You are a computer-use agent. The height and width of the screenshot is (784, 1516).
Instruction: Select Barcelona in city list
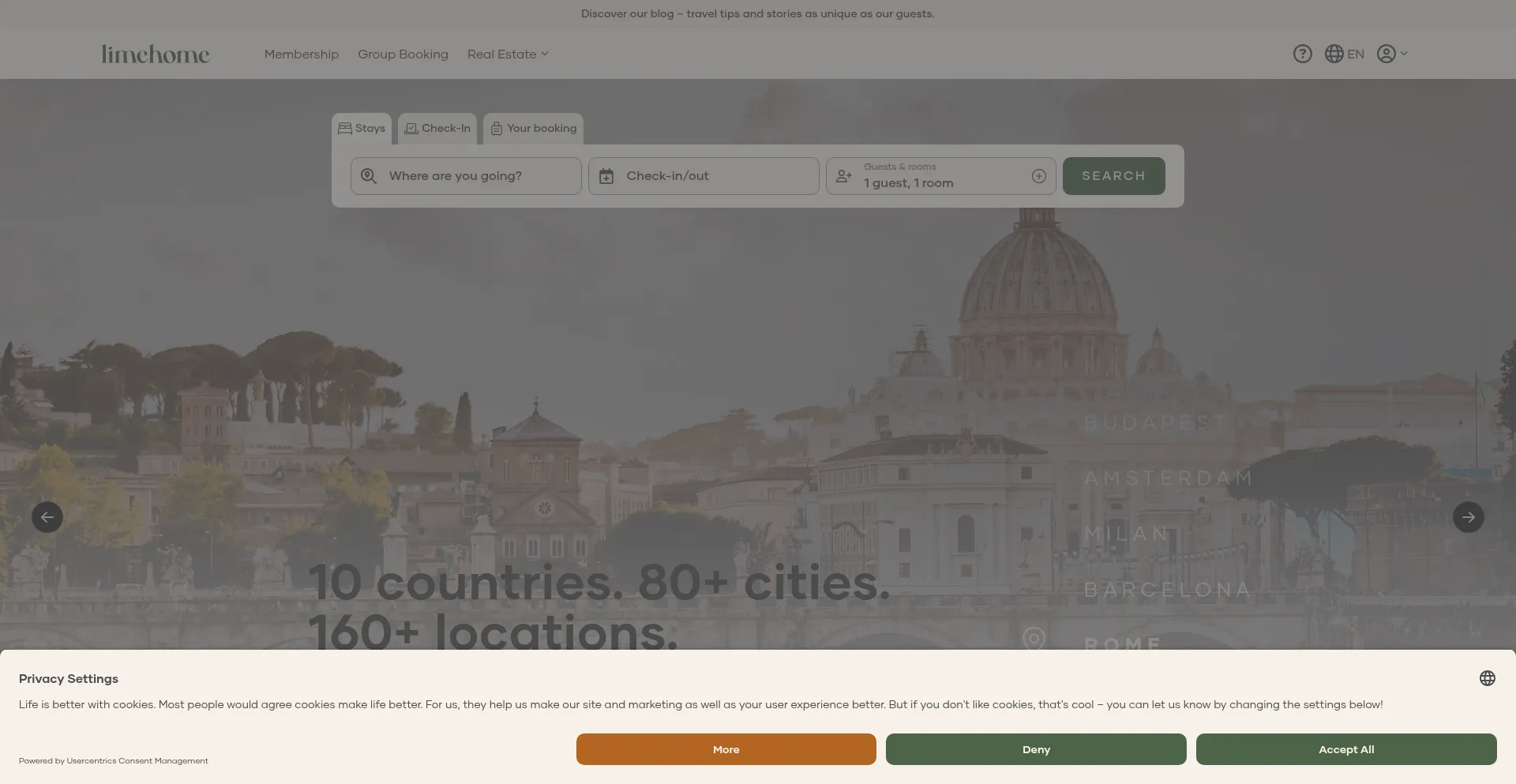[x=1167, y=590]
